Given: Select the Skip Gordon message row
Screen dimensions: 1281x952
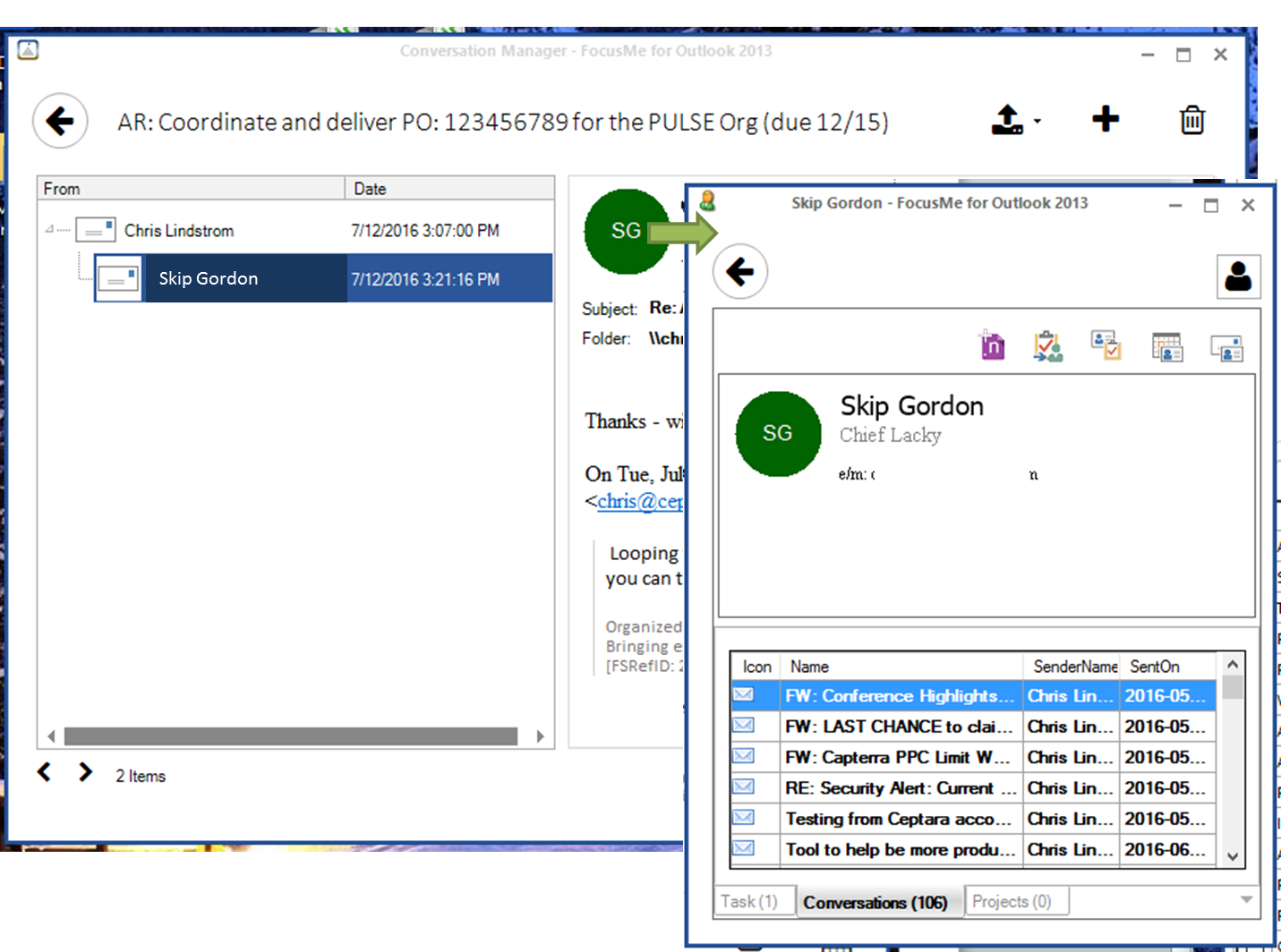Looking at the screenshot, I should [x=323, y=278].
